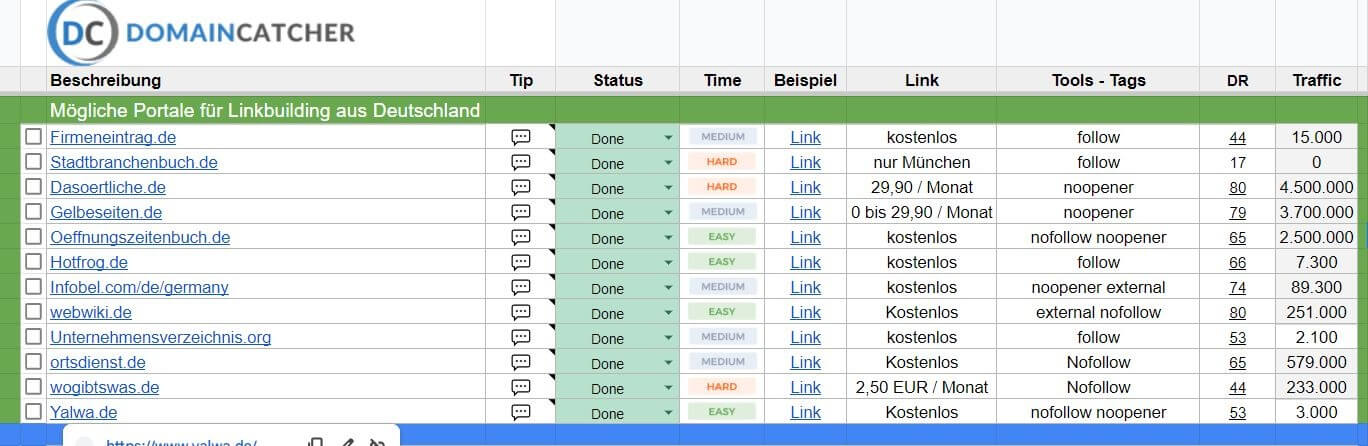
Task: Click the HARD time chip for Stadtbranchenbuch.de
Action: [x=721, y=162]
